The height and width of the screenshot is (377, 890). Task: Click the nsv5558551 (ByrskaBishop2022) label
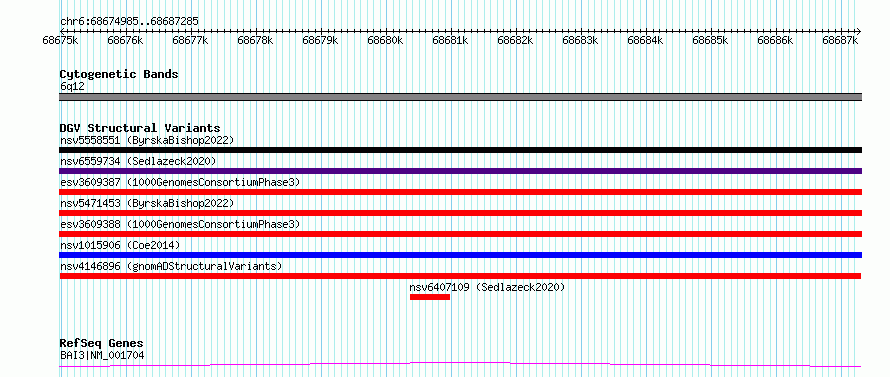147,140
